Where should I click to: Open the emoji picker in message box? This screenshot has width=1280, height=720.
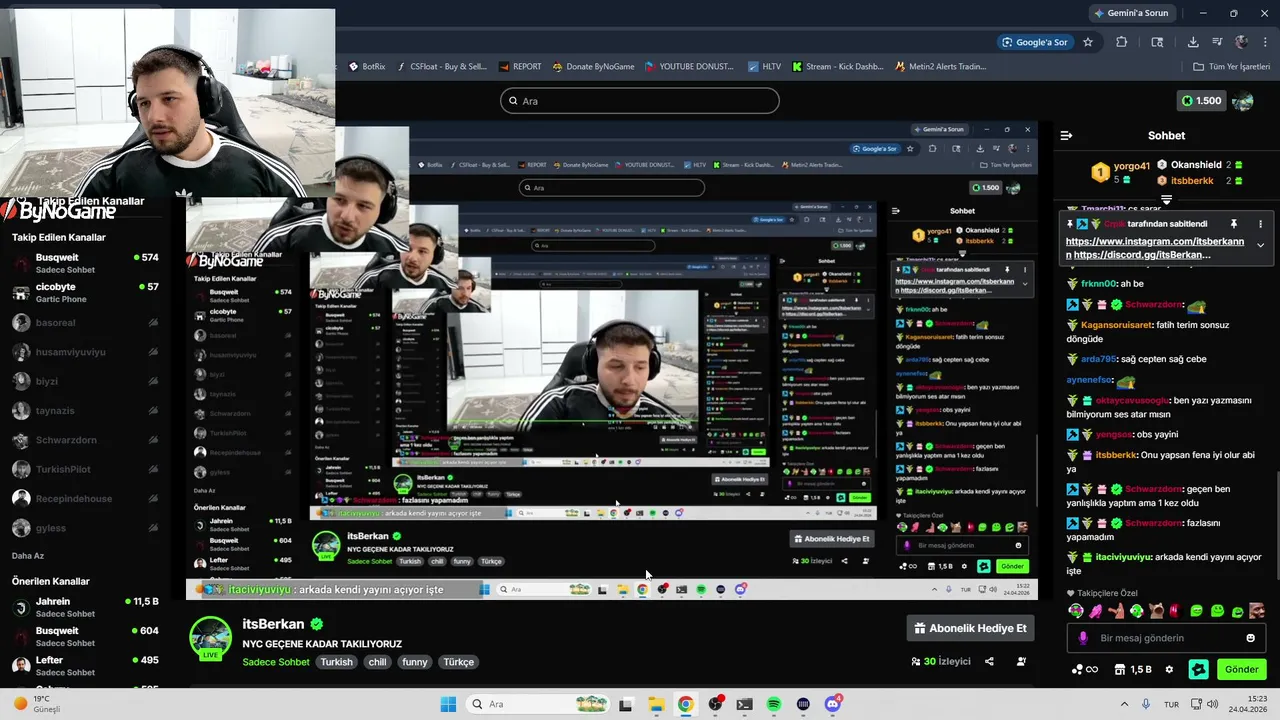pyautogui.click(x=1250, y=638)
